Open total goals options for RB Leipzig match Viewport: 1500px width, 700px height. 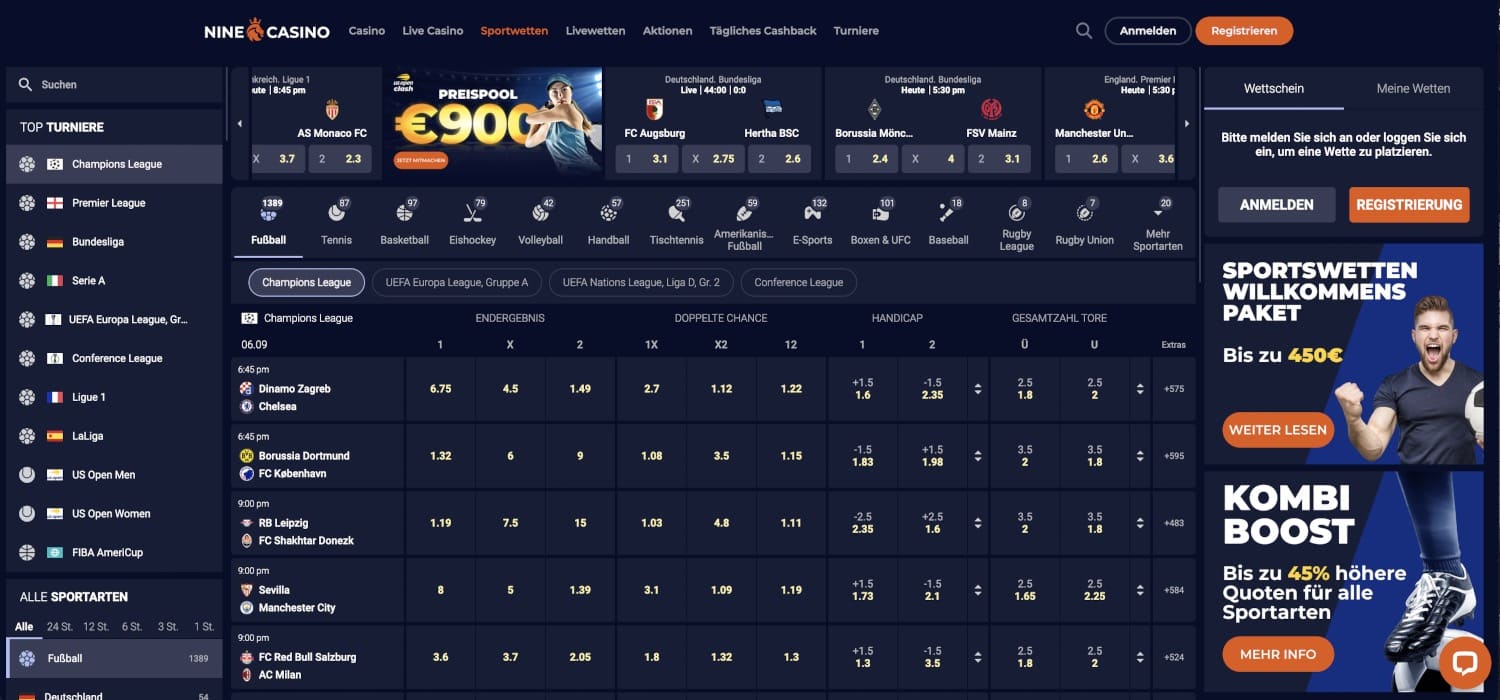(x=1141, y=523)
